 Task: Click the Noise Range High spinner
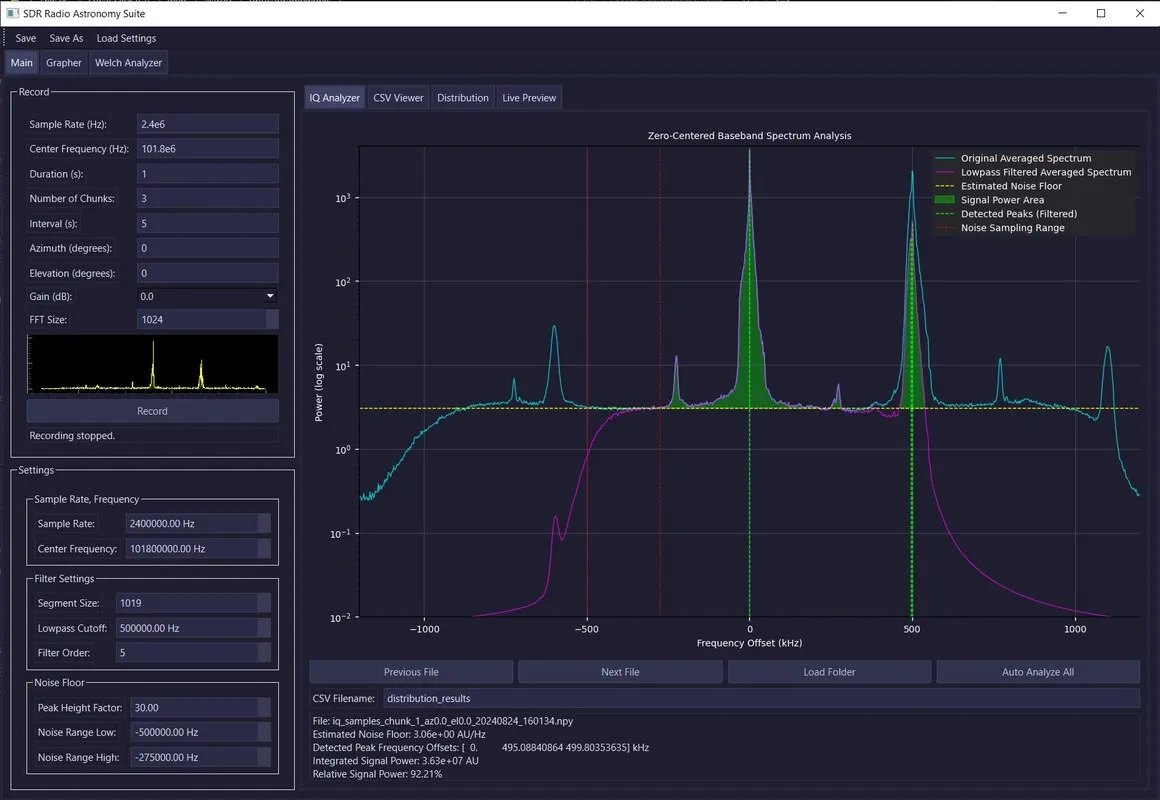(264, 757)
